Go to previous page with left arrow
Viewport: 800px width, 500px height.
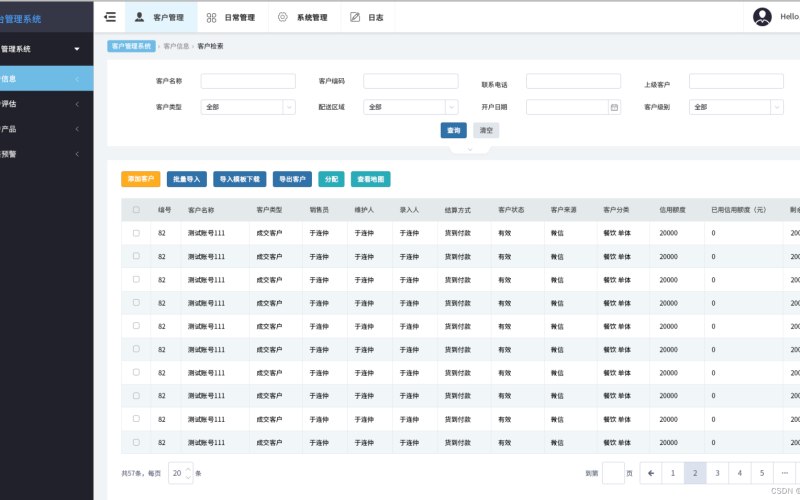pyautogui.click(x=651, y=473)
